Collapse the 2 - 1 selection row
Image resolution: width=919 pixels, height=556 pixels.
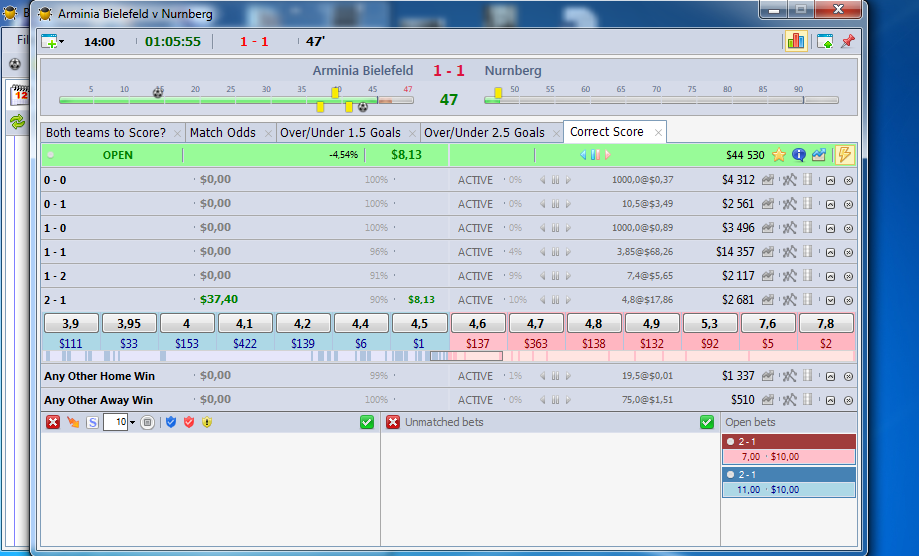pos(830,301)
